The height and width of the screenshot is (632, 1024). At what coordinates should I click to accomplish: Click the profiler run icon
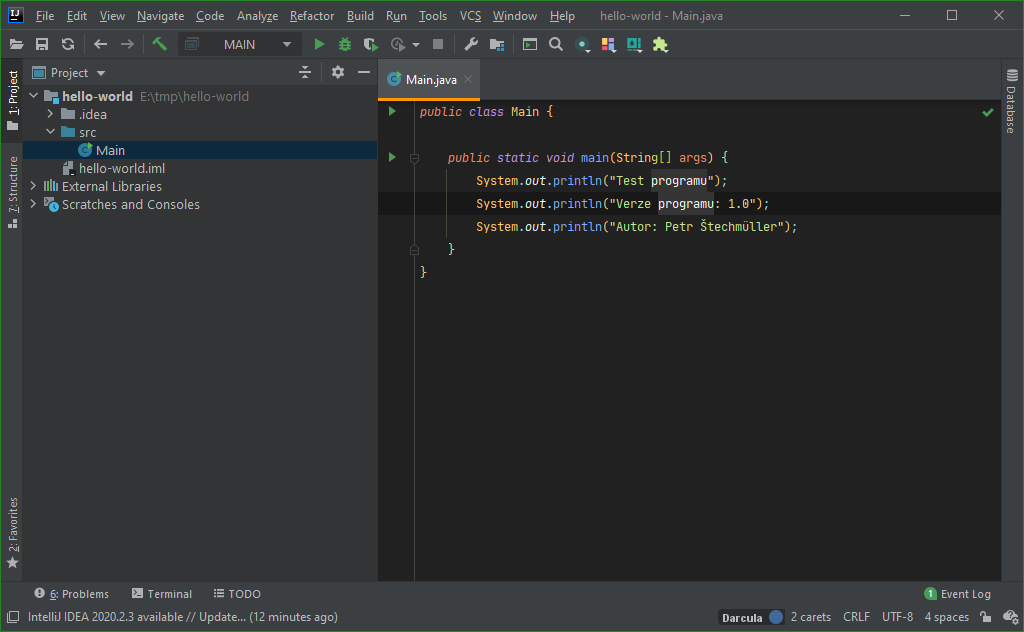coord(398,44)
